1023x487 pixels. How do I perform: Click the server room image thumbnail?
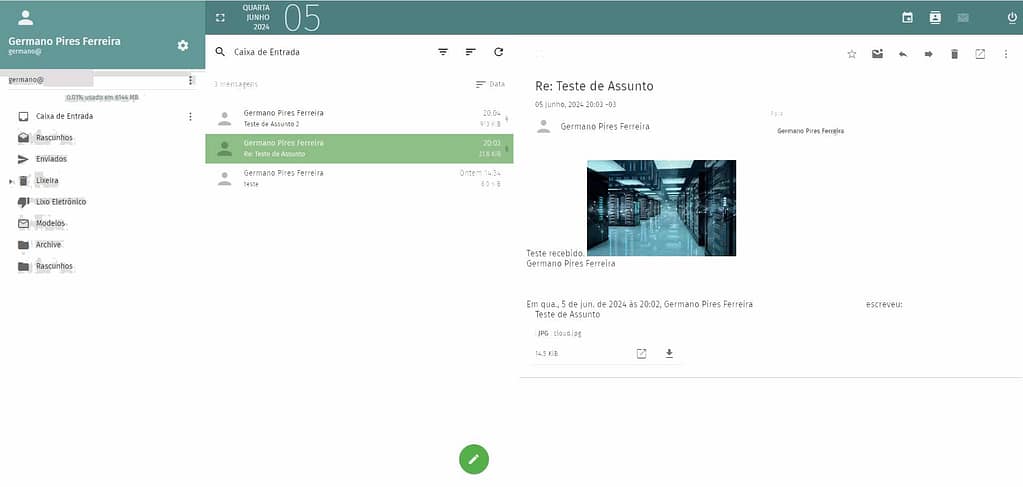(x=661, y=207)
